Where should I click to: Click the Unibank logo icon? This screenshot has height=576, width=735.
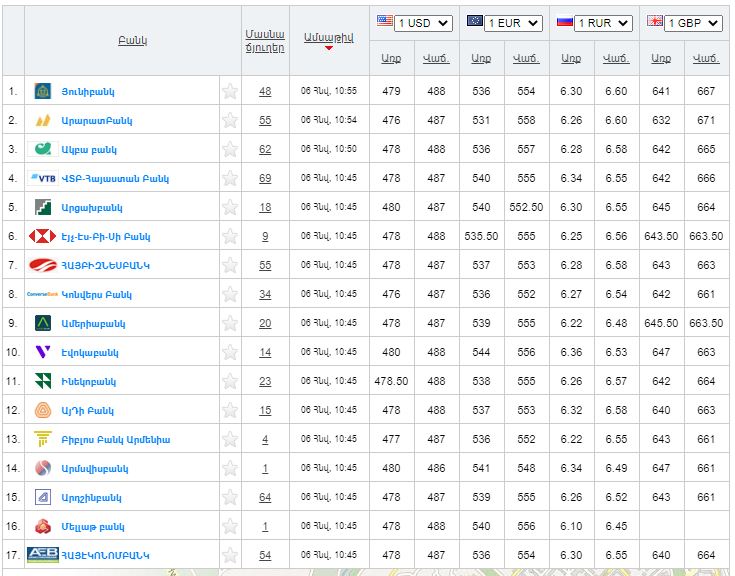click(x=43, y=91)
